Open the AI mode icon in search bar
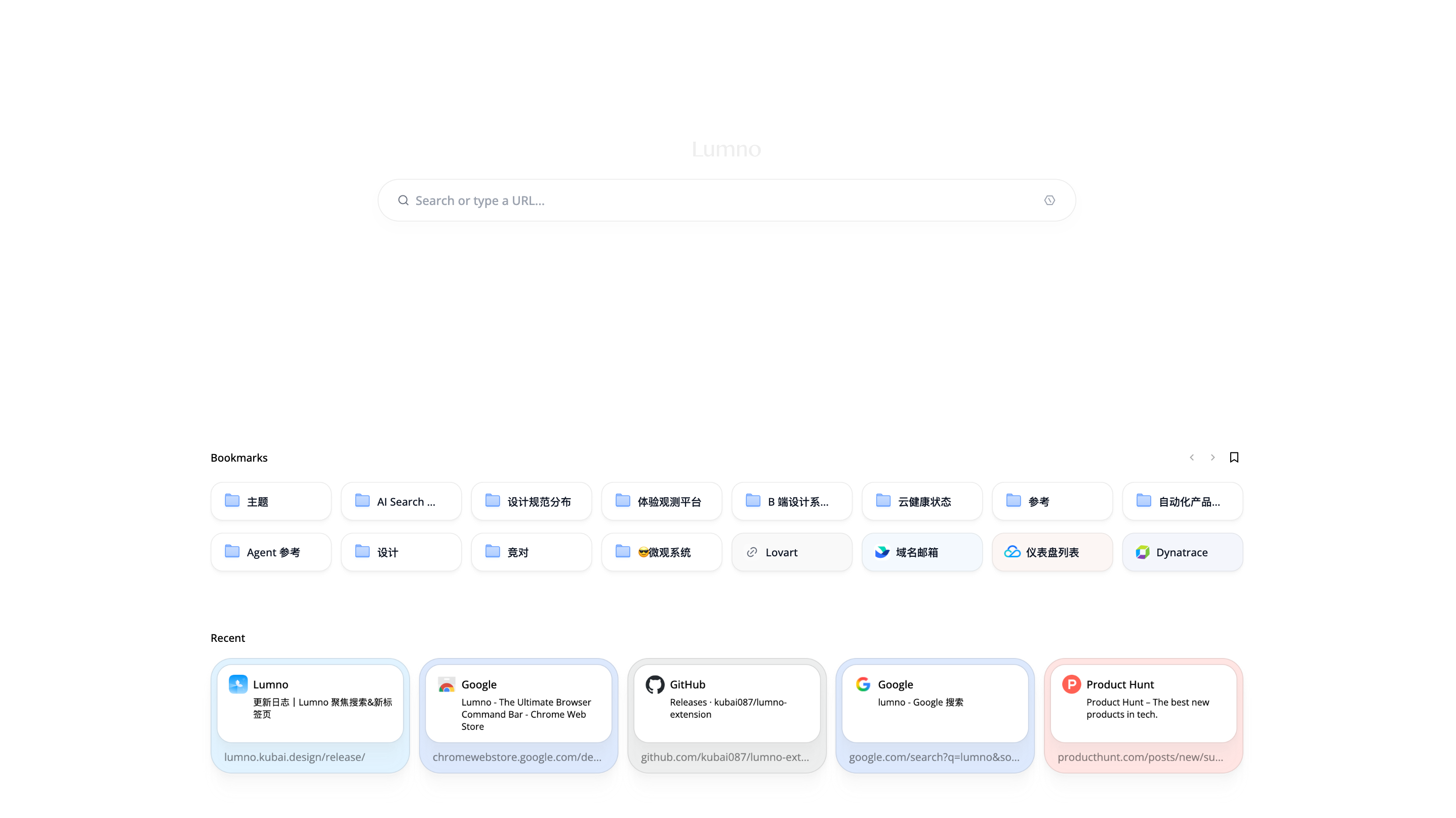Image resolution: width=1456 pixels, height=818 pixels. click(x=1049, y=200)
